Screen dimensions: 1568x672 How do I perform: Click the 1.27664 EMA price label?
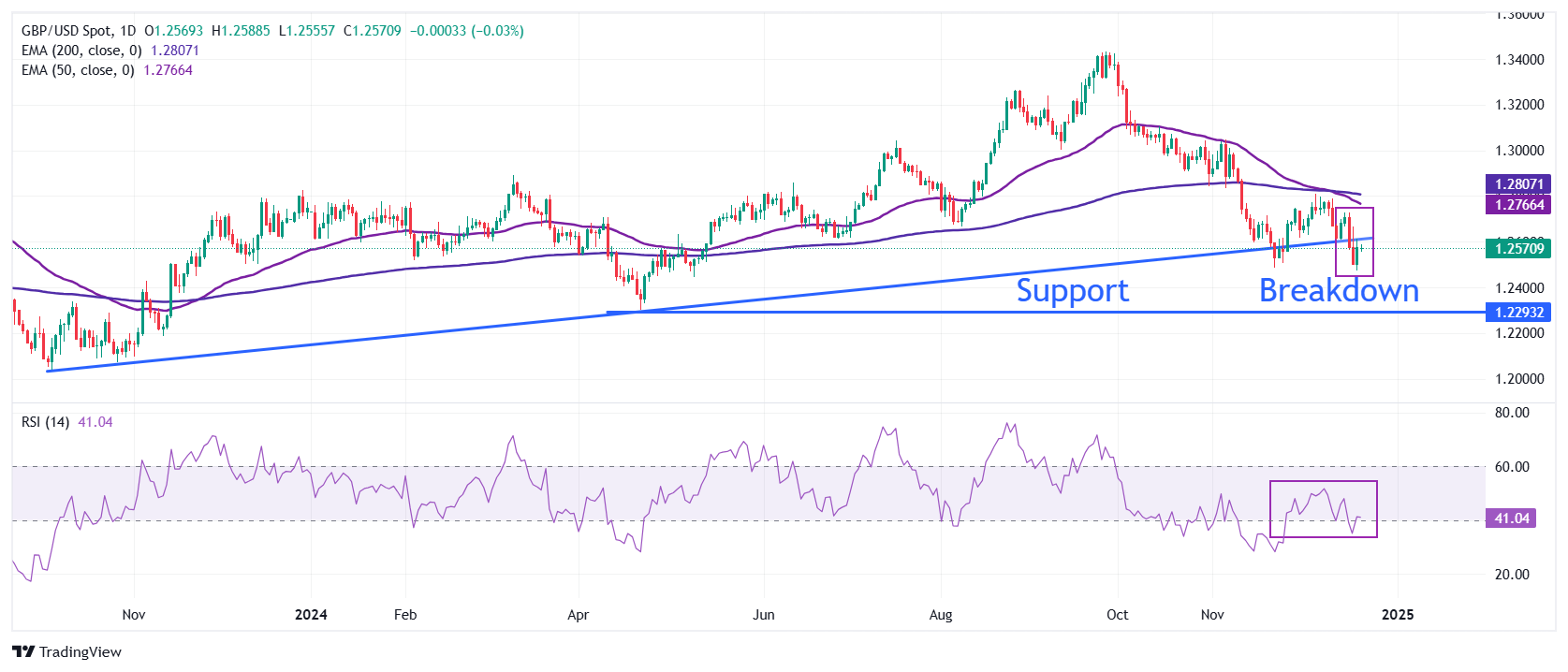(1517, 204)
